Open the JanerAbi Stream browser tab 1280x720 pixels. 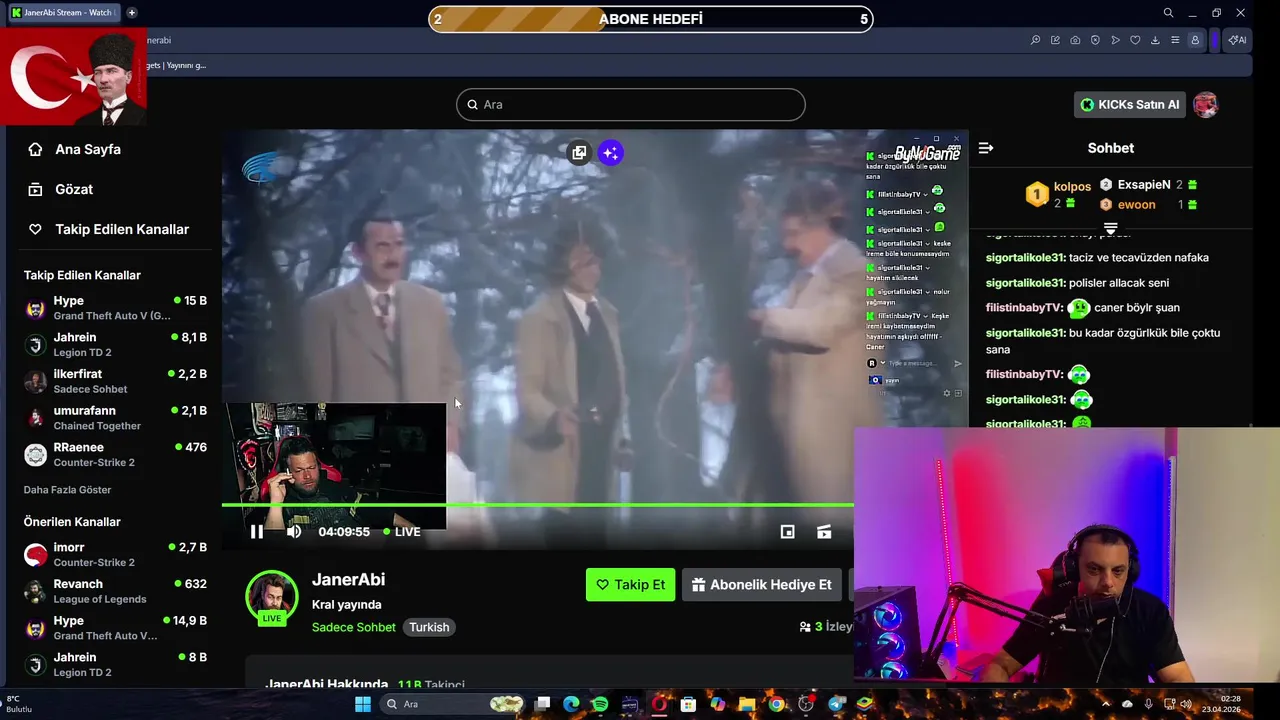(x=63, y=13)
